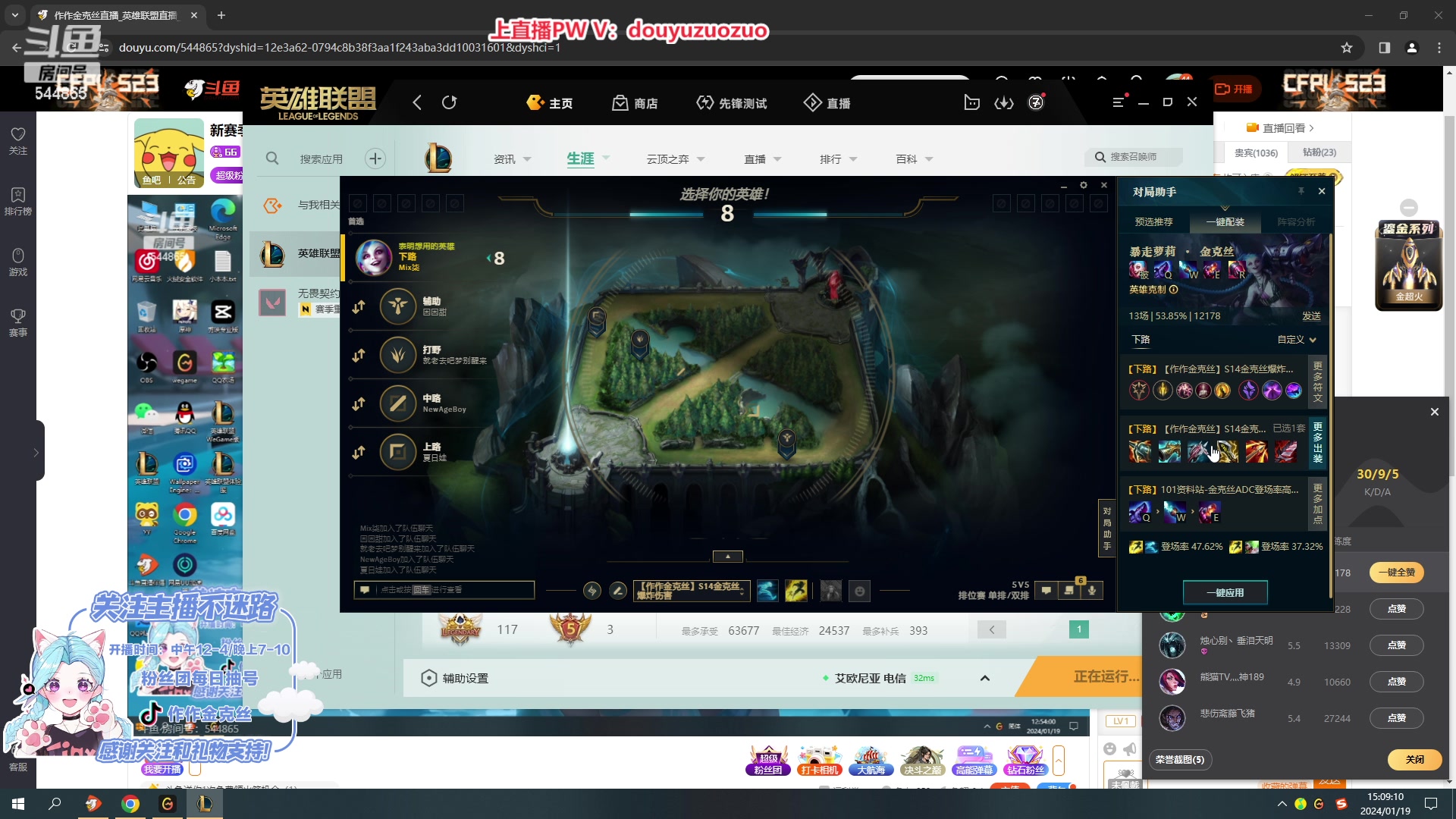Open the folder icon in WeGame header

[x=971, y=102]
